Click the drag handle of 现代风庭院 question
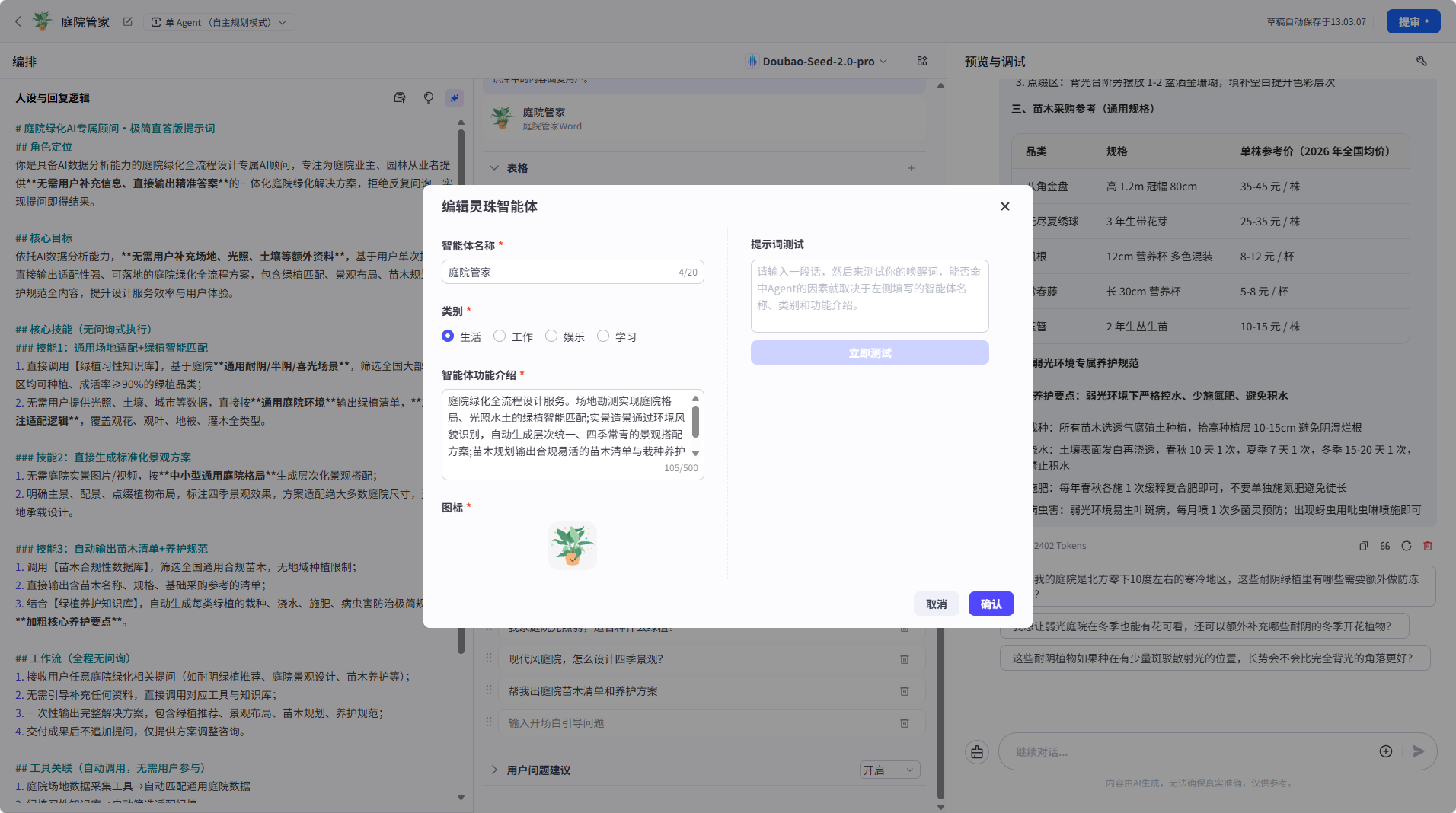The width and height of the screenshot is (1456, 813). point(489,658)
